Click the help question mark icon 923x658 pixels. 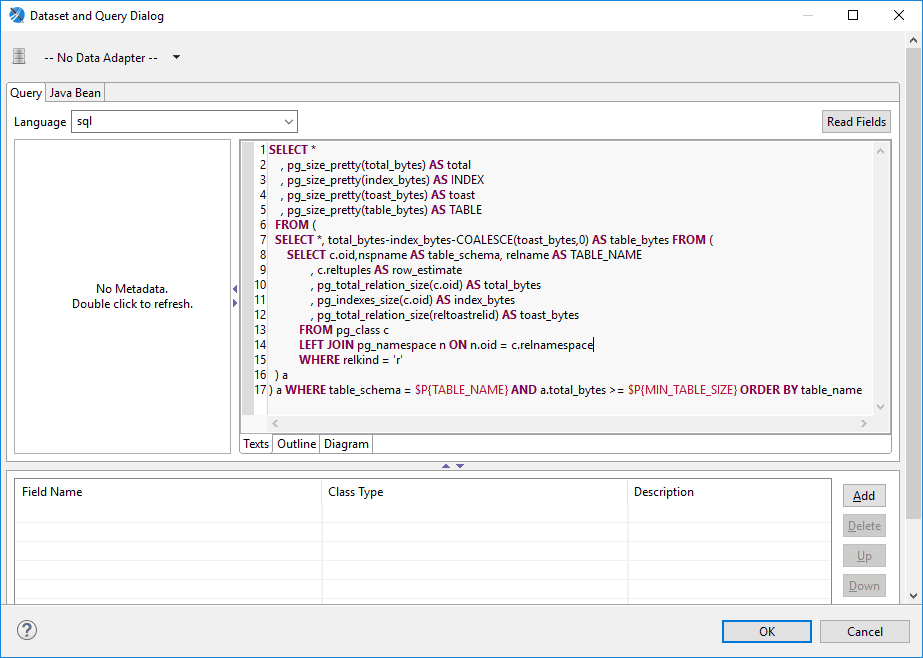[26, 630]
